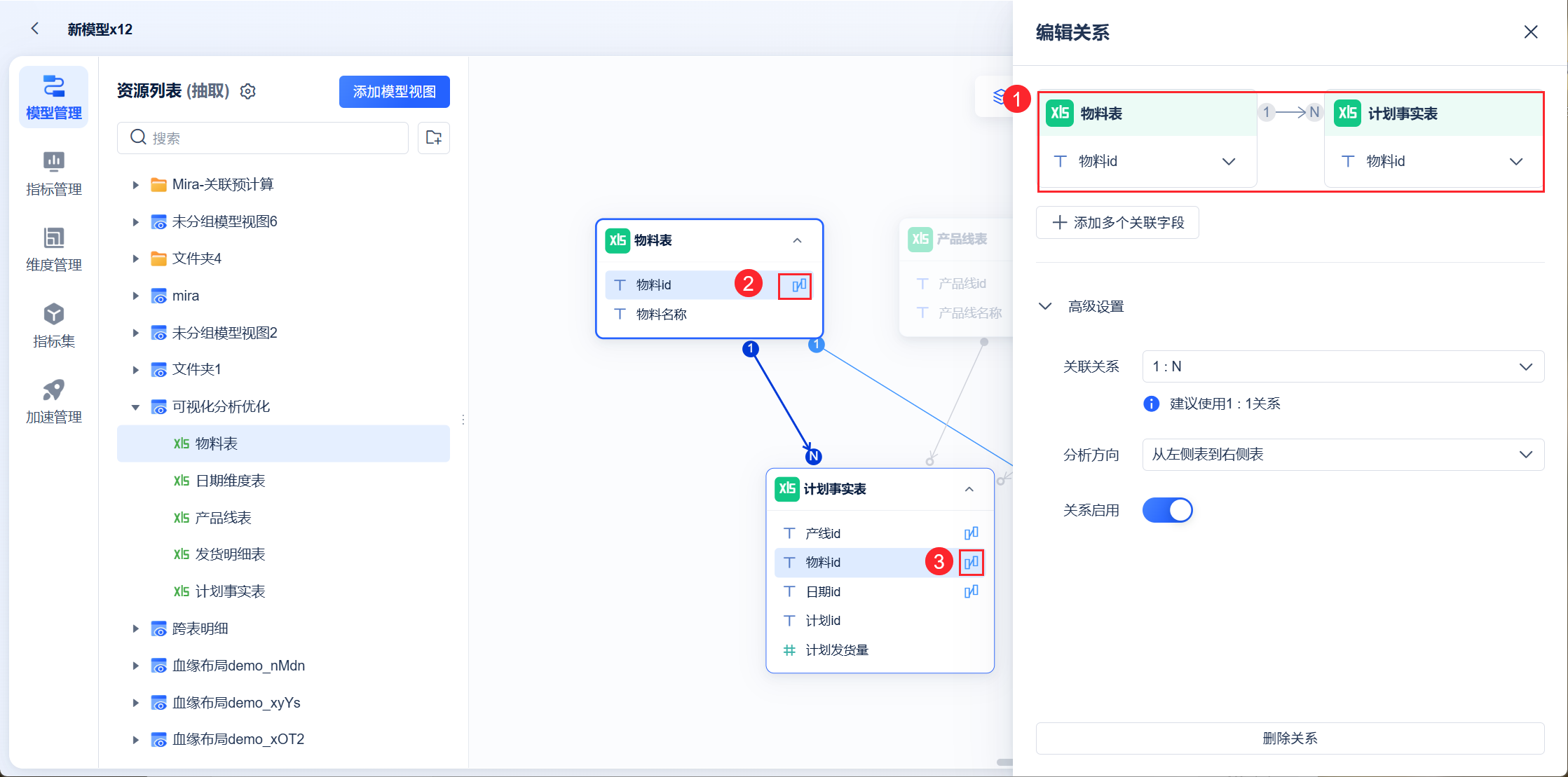Click the 添加模型视图 button
This screenshot has width=1568, height=777.
(394, 92)
